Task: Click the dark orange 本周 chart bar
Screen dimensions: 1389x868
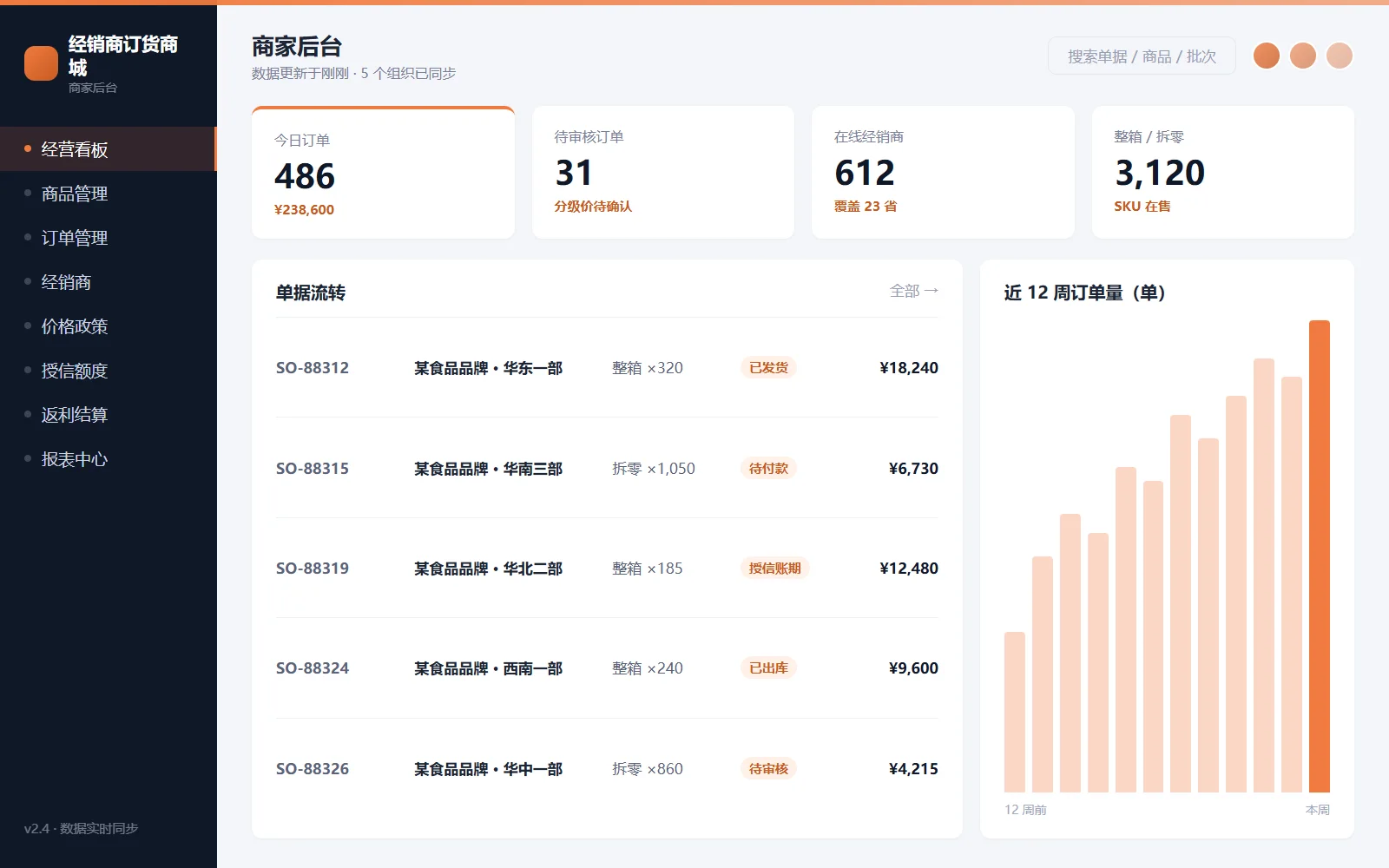Action: pos(1320,556)
